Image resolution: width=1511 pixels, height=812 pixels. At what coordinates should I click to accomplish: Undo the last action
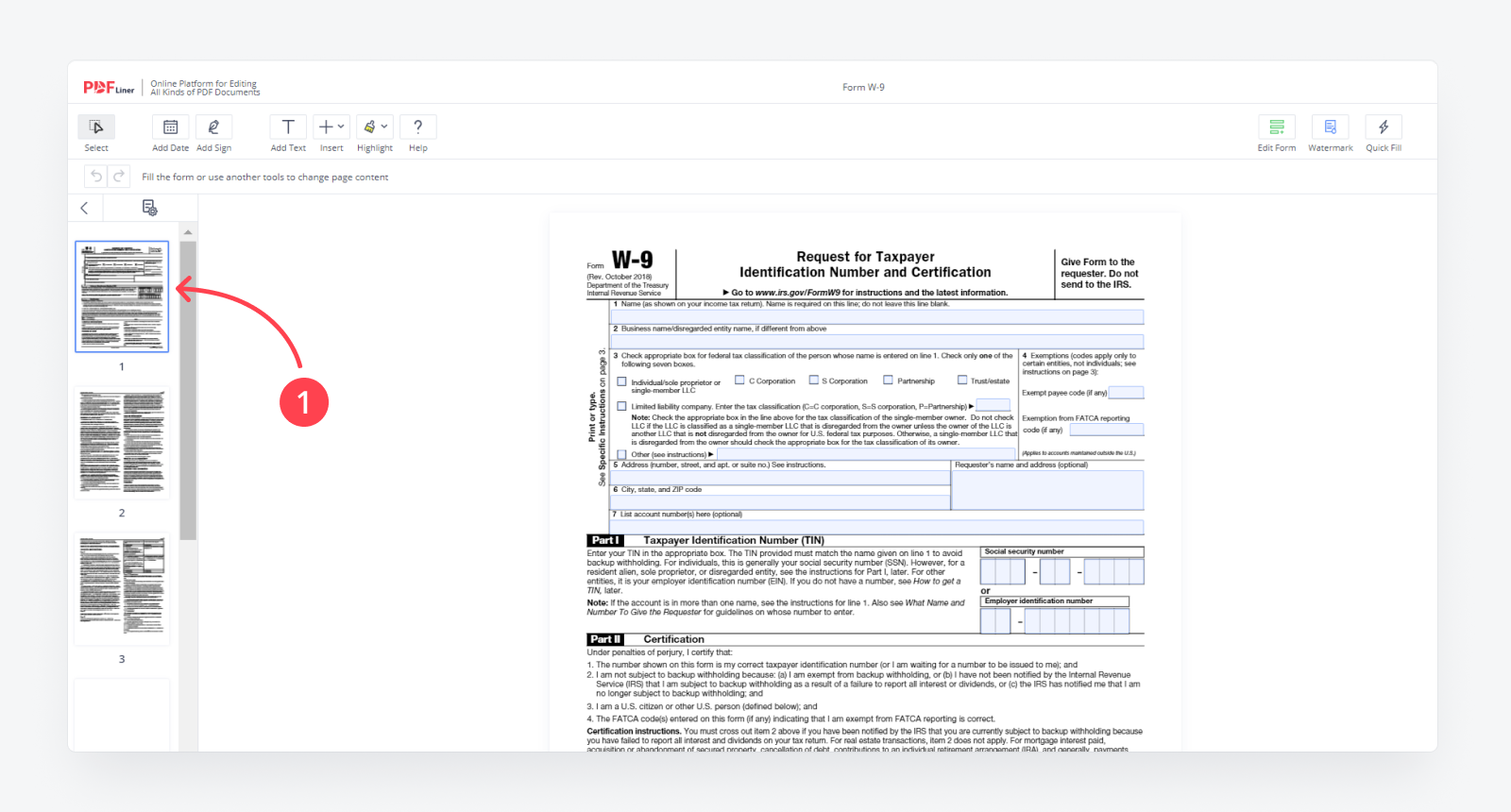pyautogui.click(x=95, y=177)
